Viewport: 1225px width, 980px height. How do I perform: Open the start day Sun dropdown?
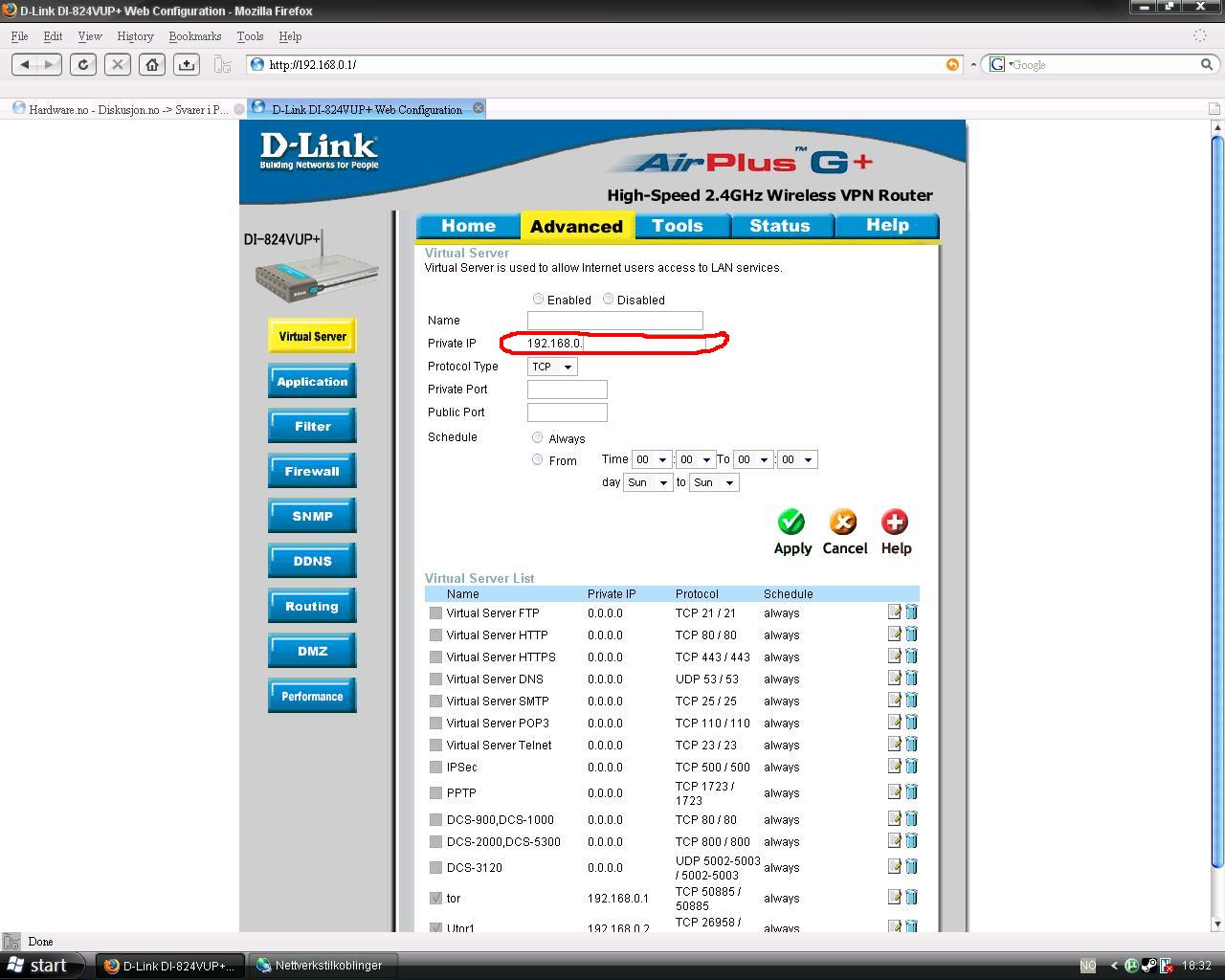point(647,482)
